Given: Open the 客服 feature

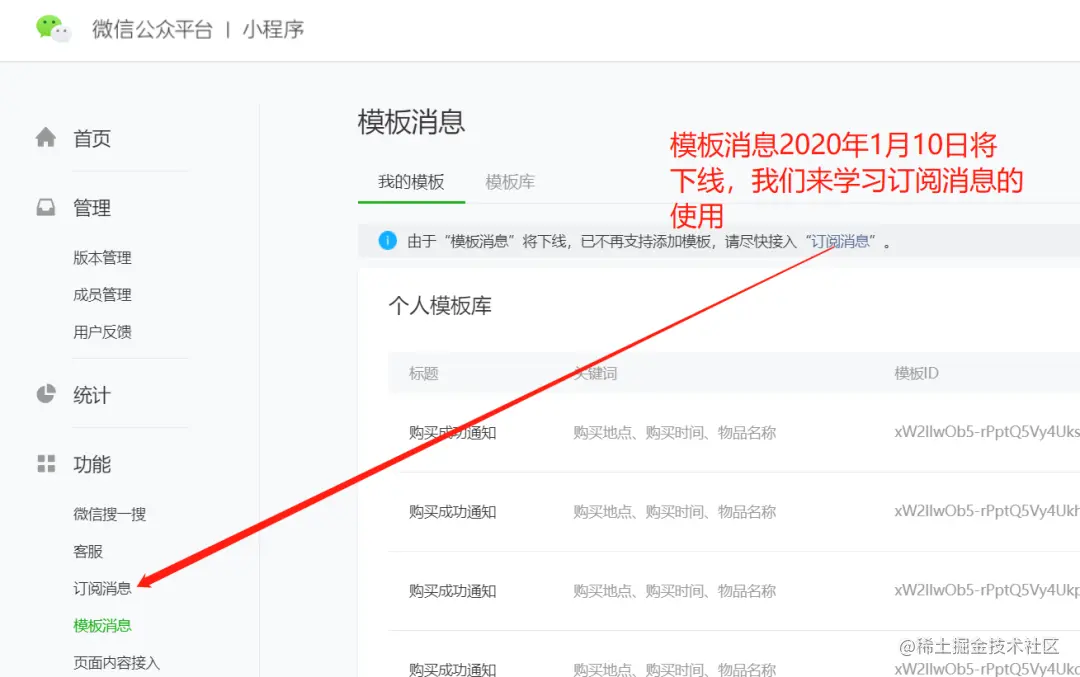Looking at the screenshot, I should (x=88, y=550).
